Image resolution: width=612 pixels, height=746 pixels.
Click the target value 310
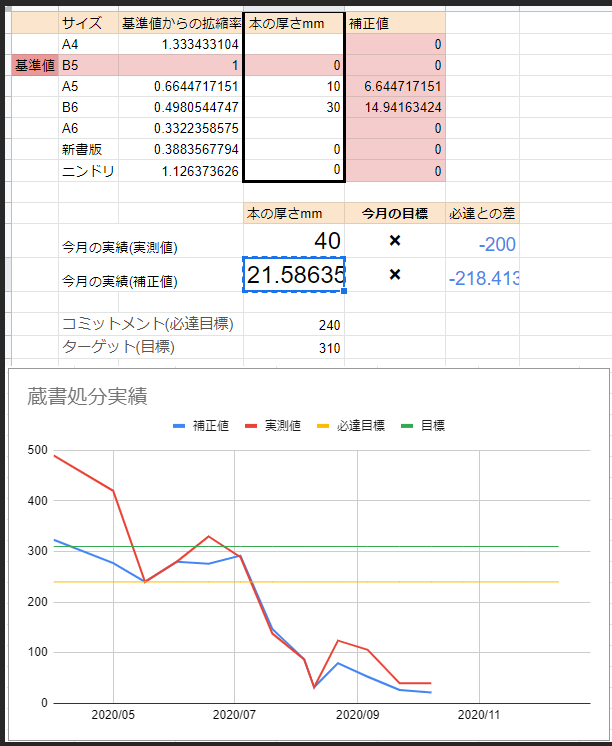[294, 347]
